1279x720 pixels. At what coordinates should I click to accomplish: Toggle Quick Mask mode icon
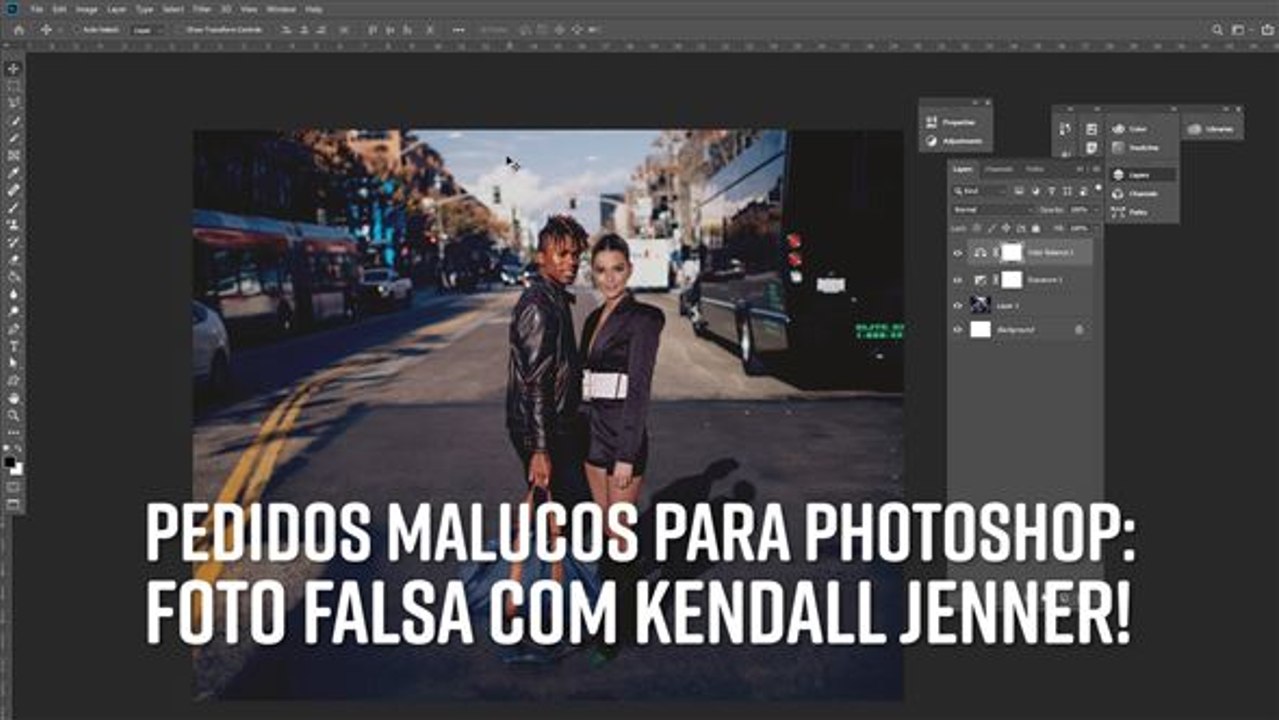pos(14,485)
